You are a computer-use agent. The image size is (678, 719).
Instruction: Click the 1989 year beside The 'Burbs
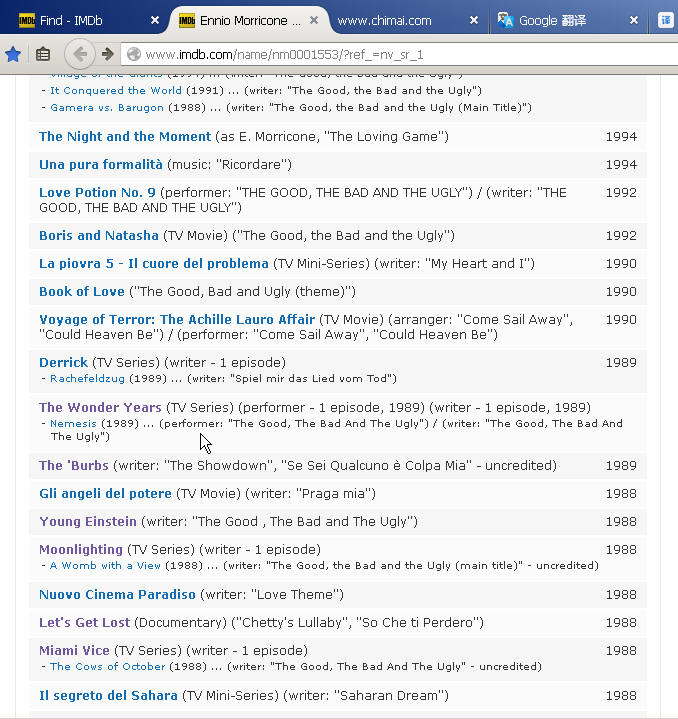[x=621, y=465]
